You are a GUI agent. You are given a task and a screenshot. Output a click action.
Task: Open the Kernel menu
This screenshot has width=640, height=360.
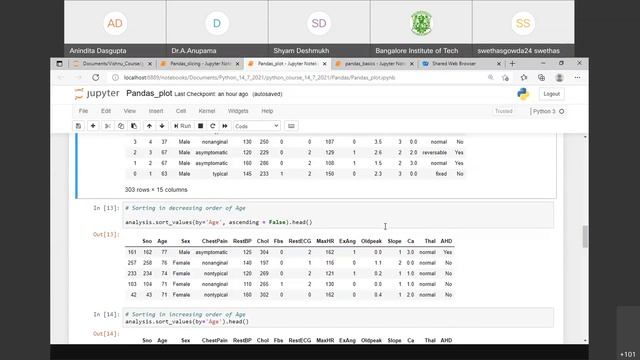tap(207, 111)
